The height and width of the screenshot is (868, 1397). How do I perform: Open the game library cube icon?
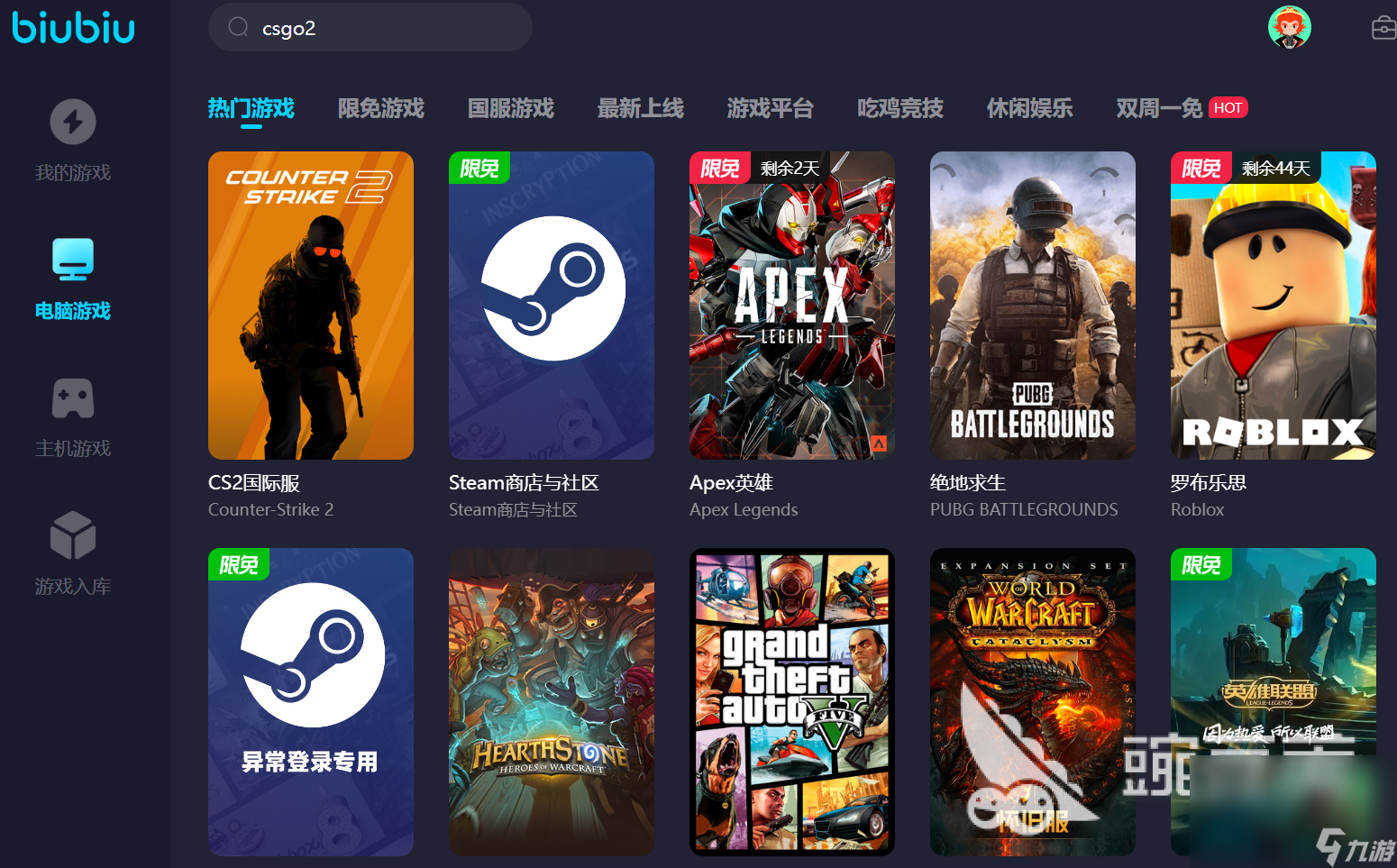tap(73, 535)
